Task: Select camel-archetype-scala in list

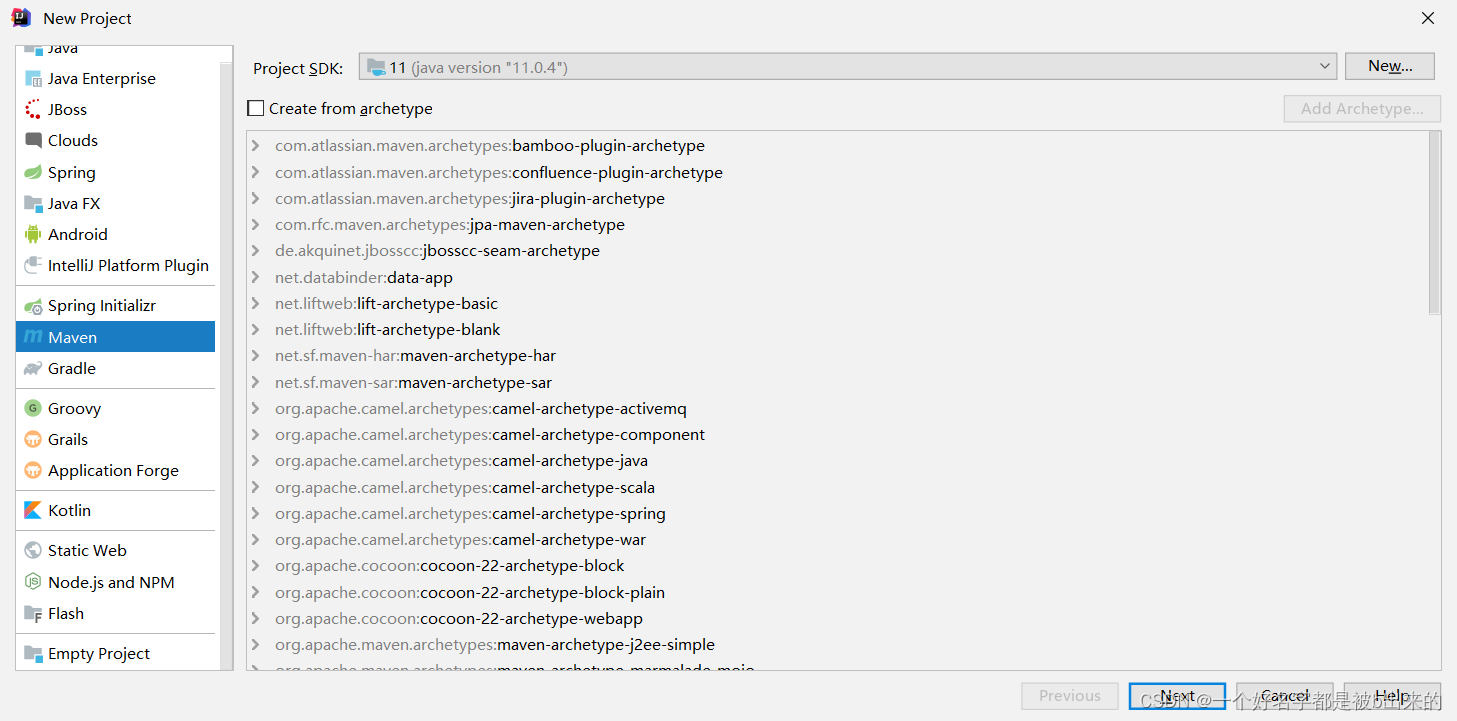Action: click(x=465, y=487)
